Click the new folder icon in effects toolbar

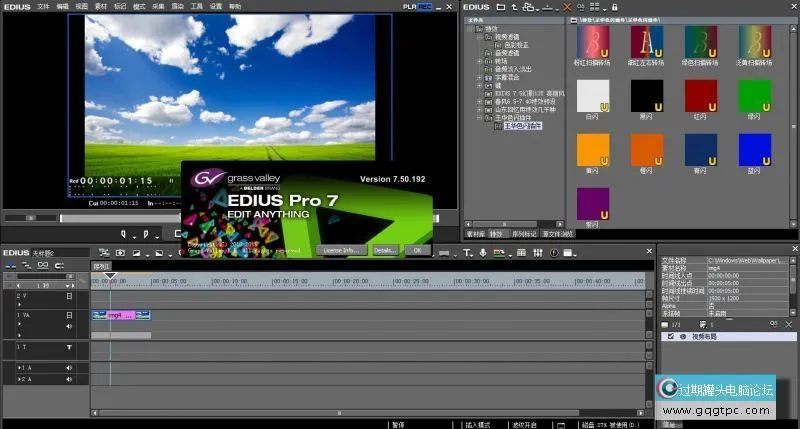click(499, 8)
